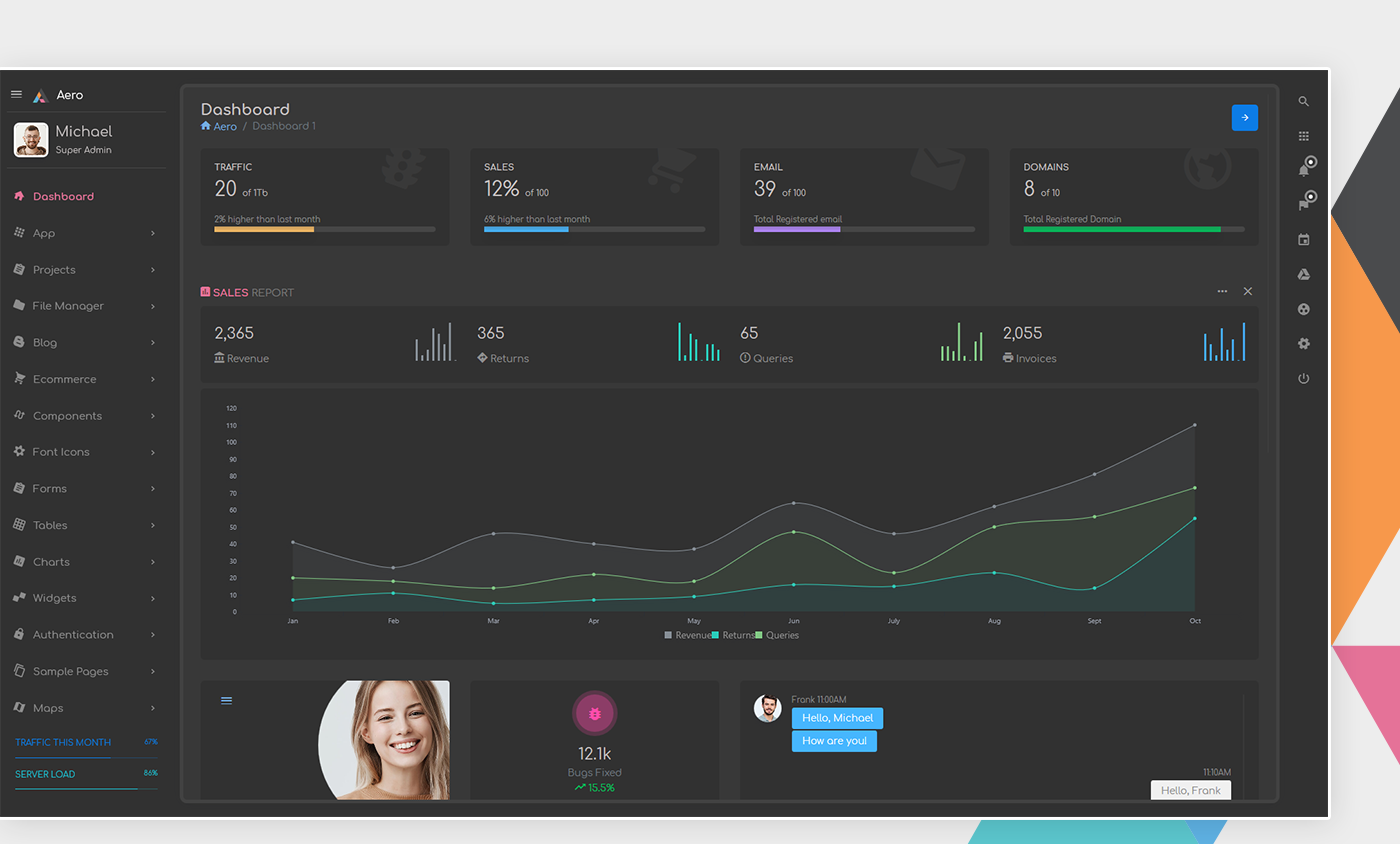Toggle Revenue series in chart legend
Screen dimensions: 1400x844
coord(688,636)
